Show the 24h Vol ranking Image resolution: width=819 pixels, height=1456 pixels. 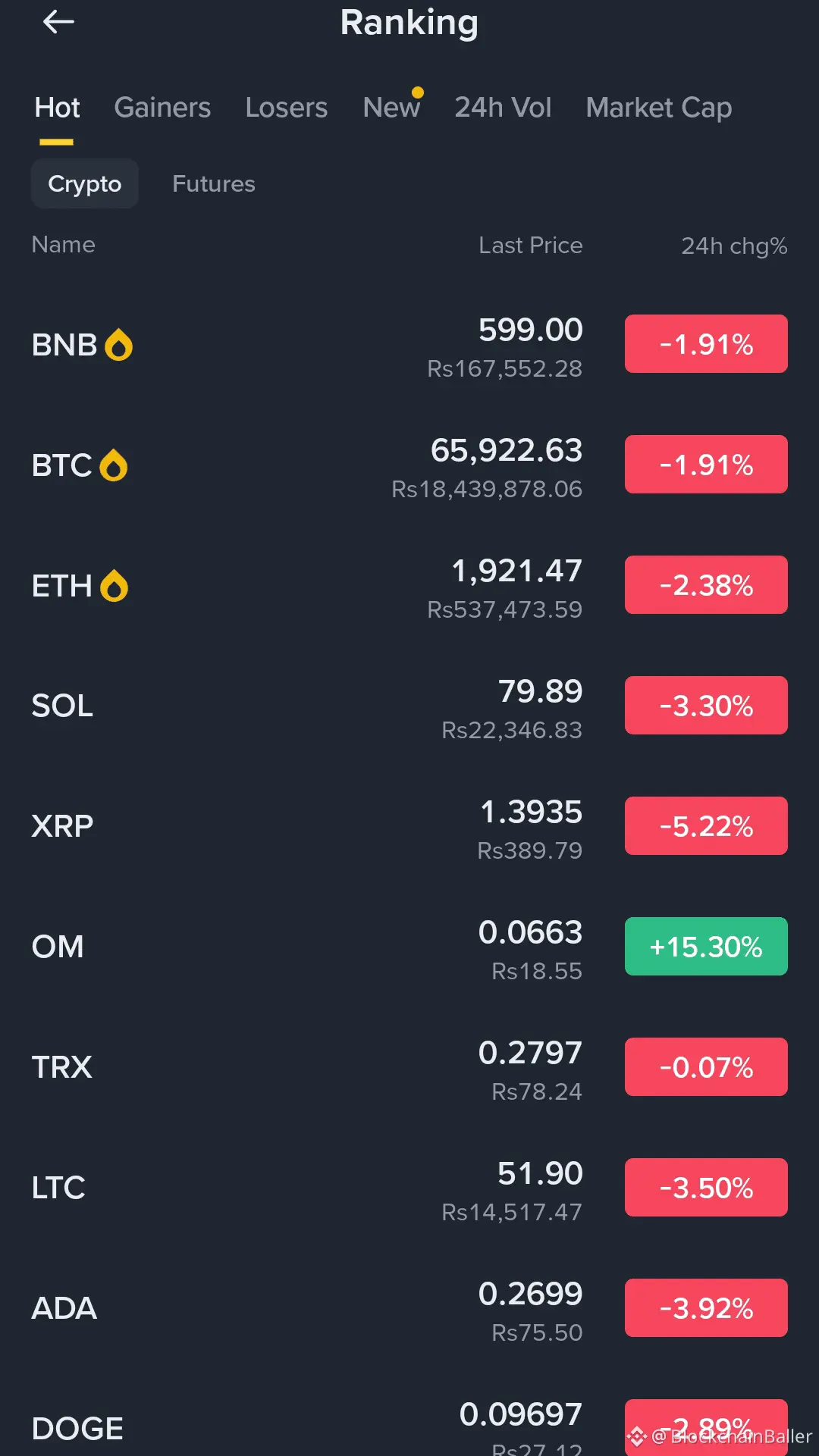click(x=503, y=108)
